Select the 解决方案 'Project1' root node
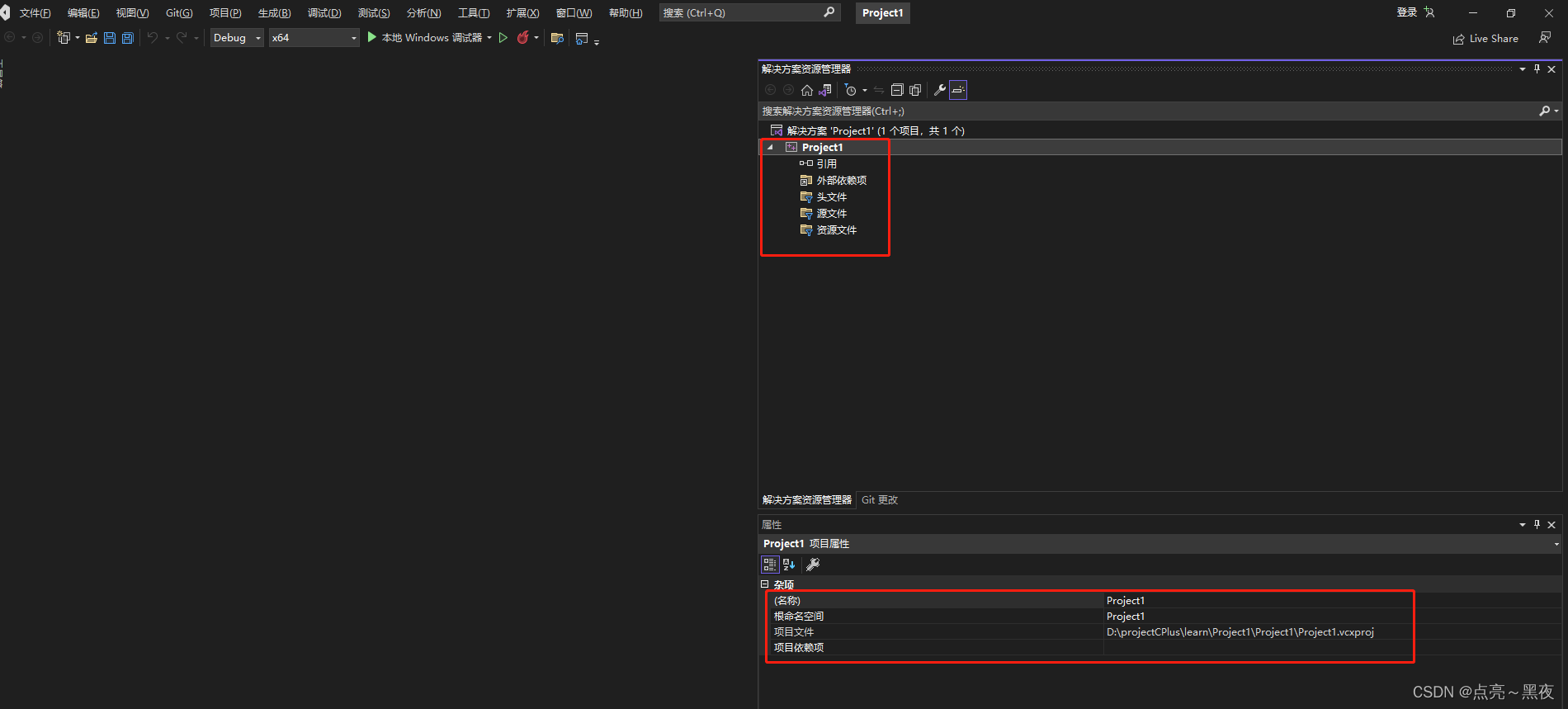This screenshot has height=709, width=1568. [x=875, y=130]
